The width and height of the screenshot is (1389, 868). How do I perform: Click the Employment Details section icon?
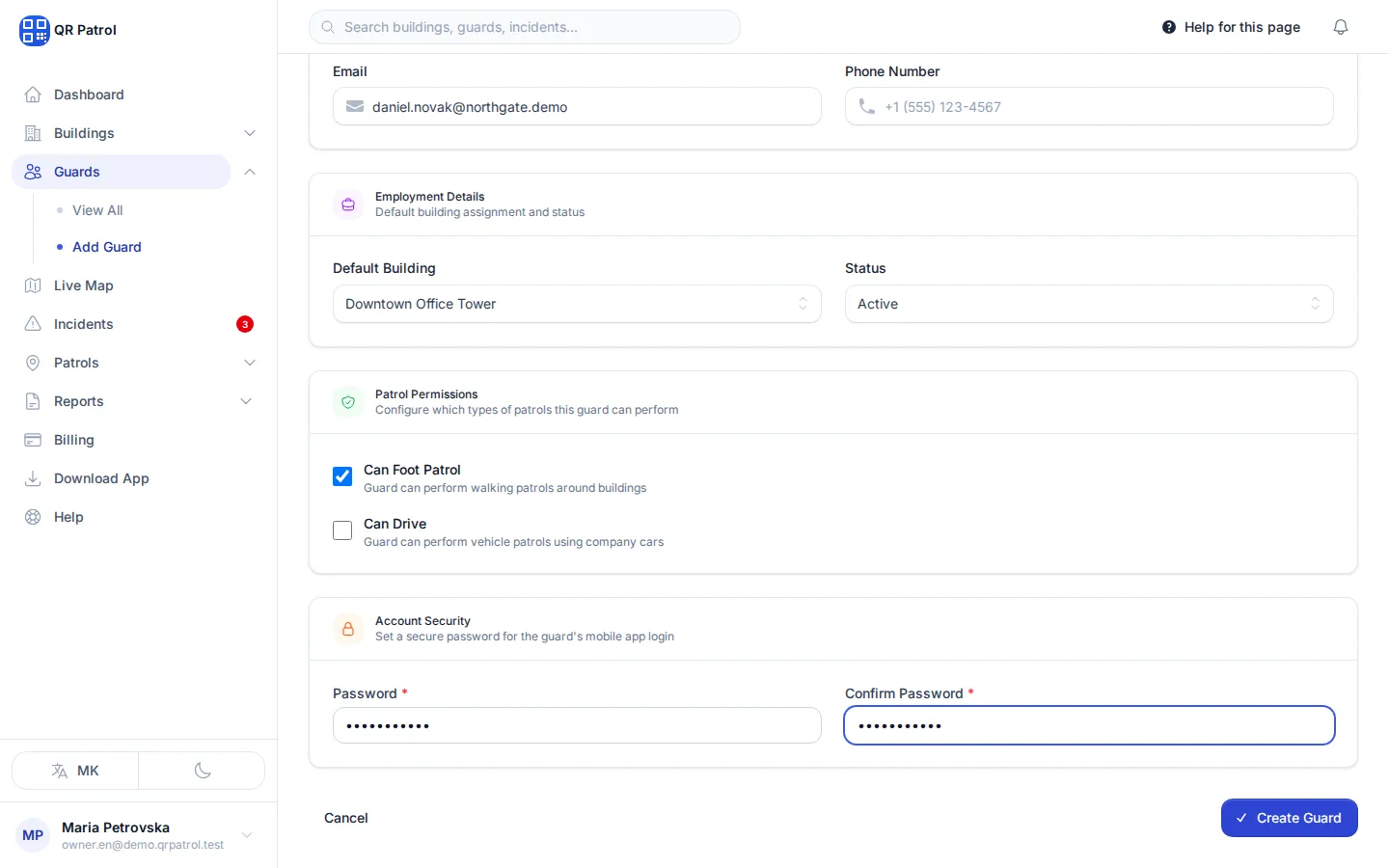point(348,204)
